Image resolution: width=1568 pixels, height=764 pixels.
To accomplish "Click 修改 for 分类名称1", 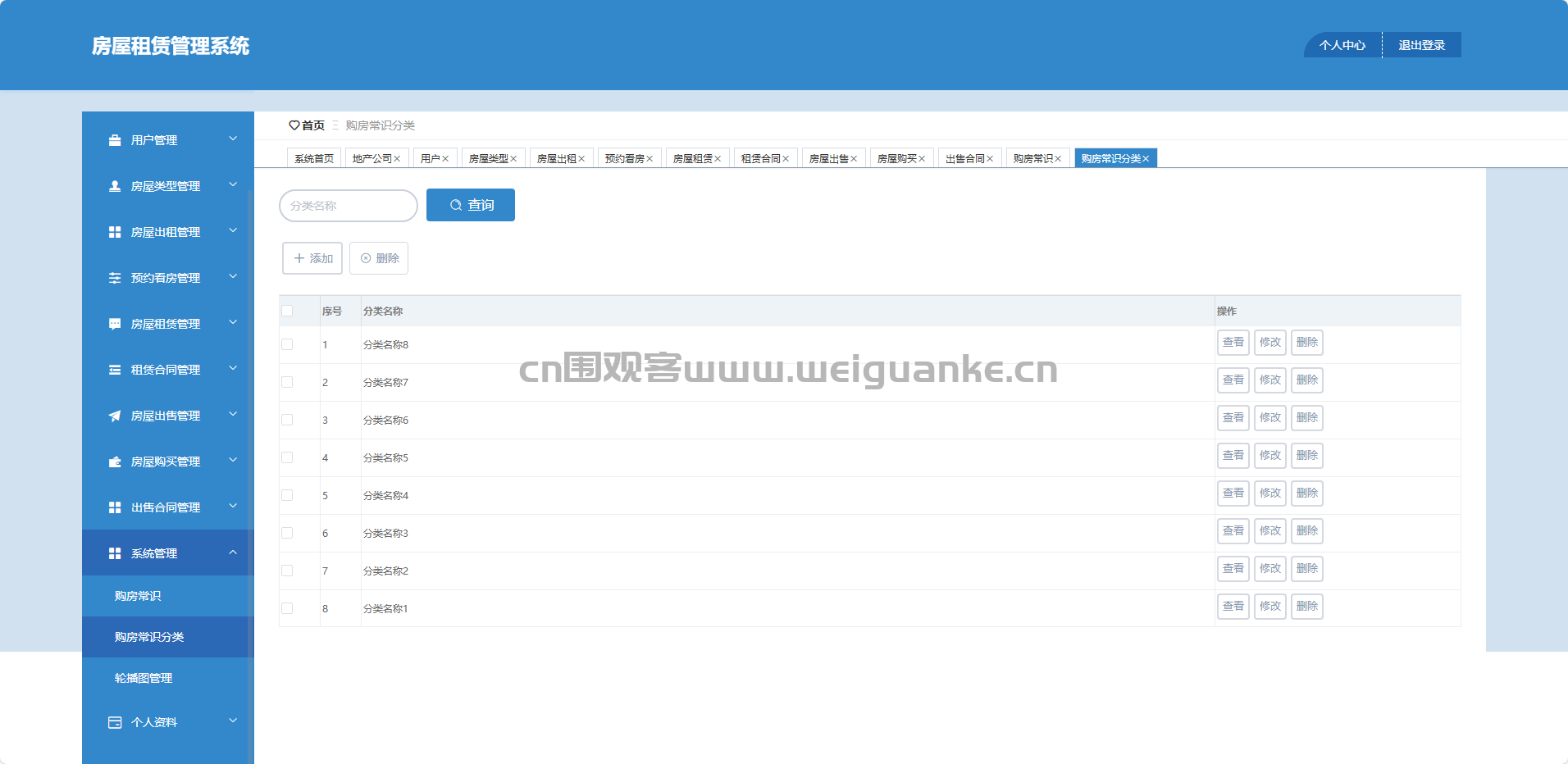I will (x=1270, y=606).
